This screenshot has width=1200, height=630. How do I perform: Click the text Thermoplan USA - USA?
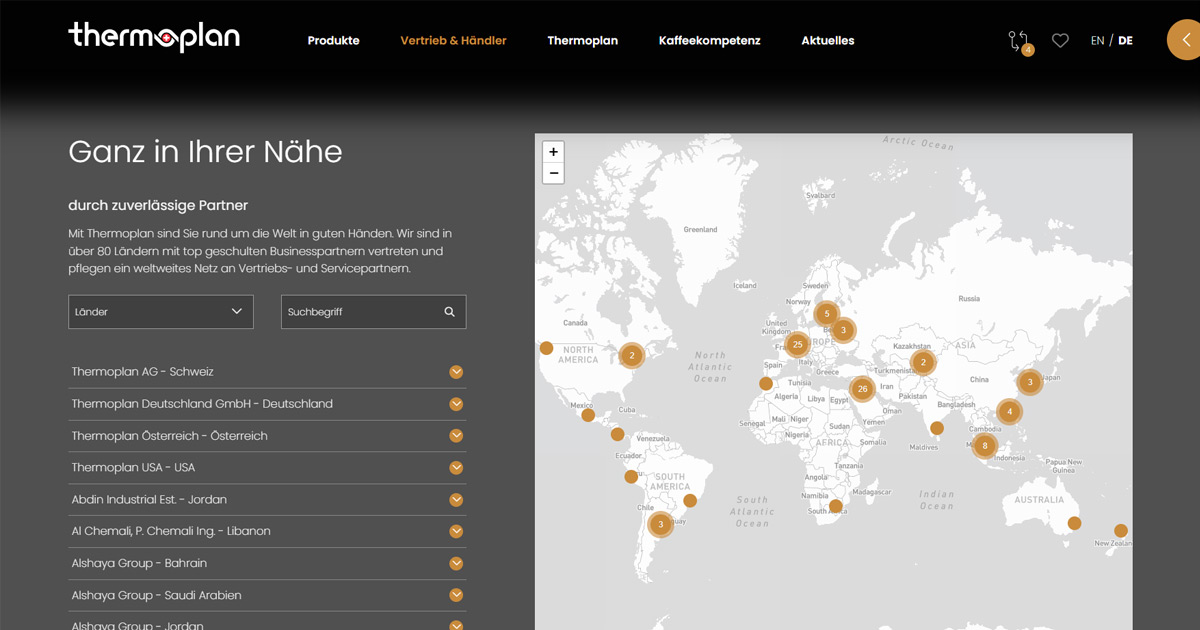(133, 467)
